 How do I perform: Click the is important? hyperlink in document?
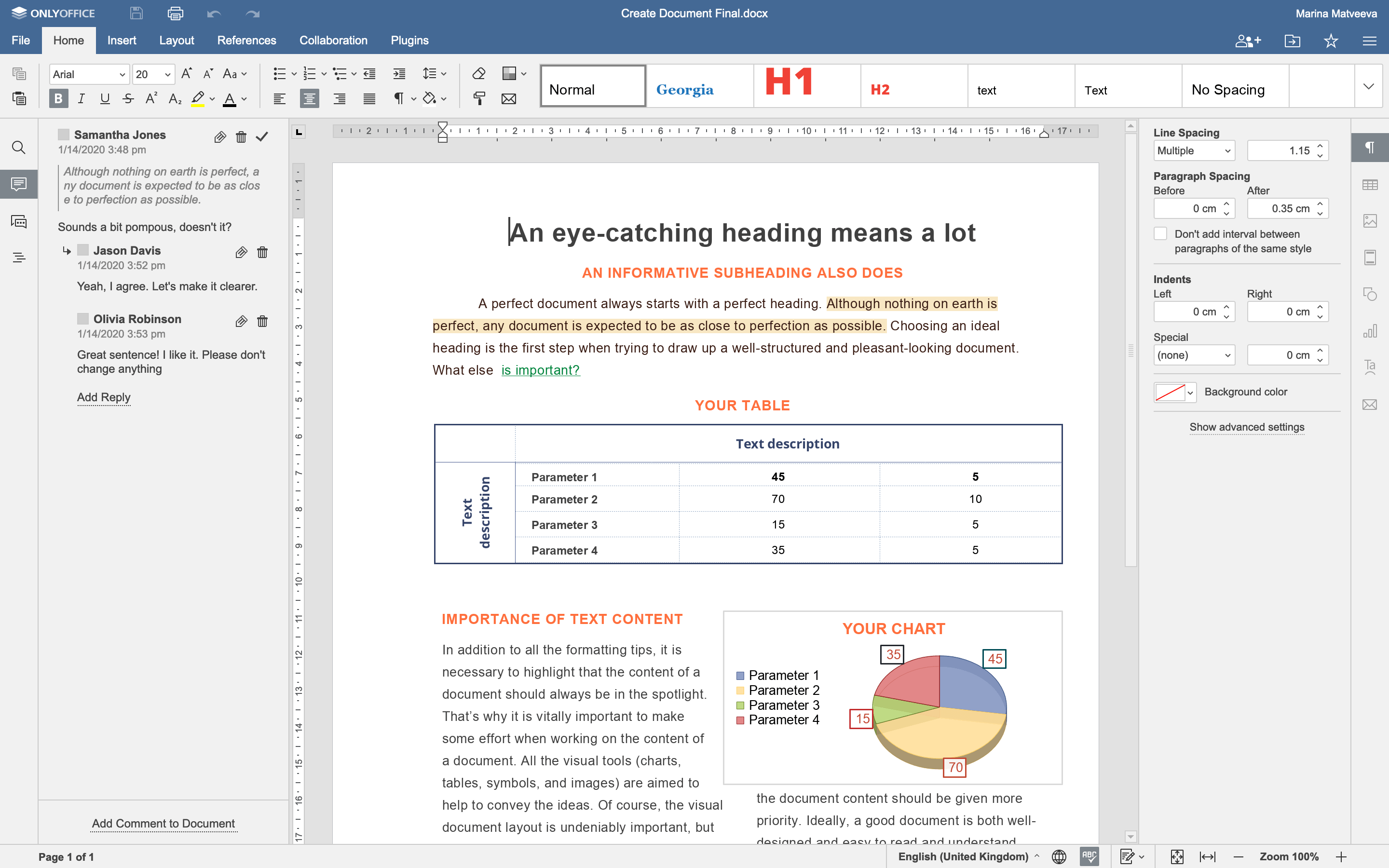point(540,370)
